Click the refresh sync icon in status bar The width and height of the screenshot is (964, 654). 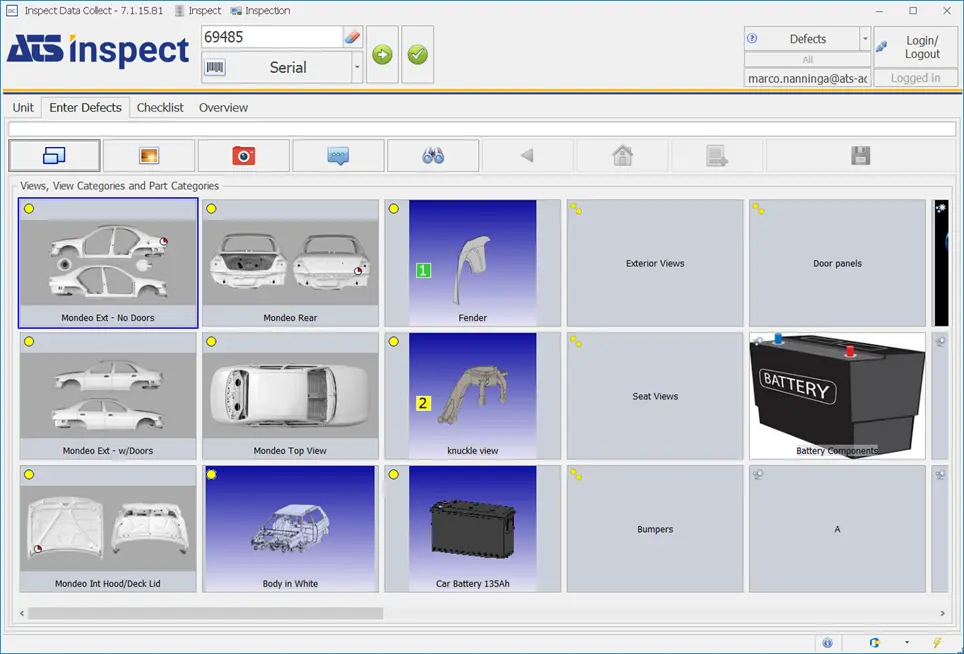[x=874, y=643]
